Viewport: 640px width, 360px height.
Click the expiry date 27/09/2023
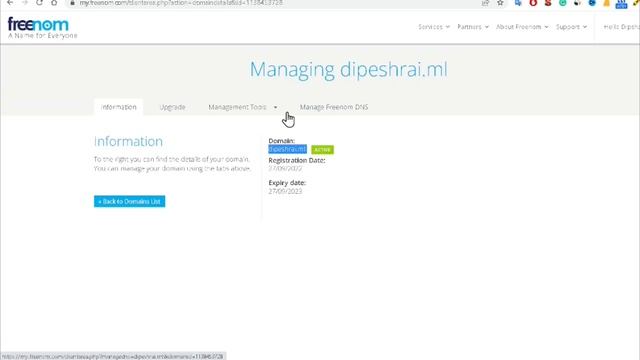[285, 191]
